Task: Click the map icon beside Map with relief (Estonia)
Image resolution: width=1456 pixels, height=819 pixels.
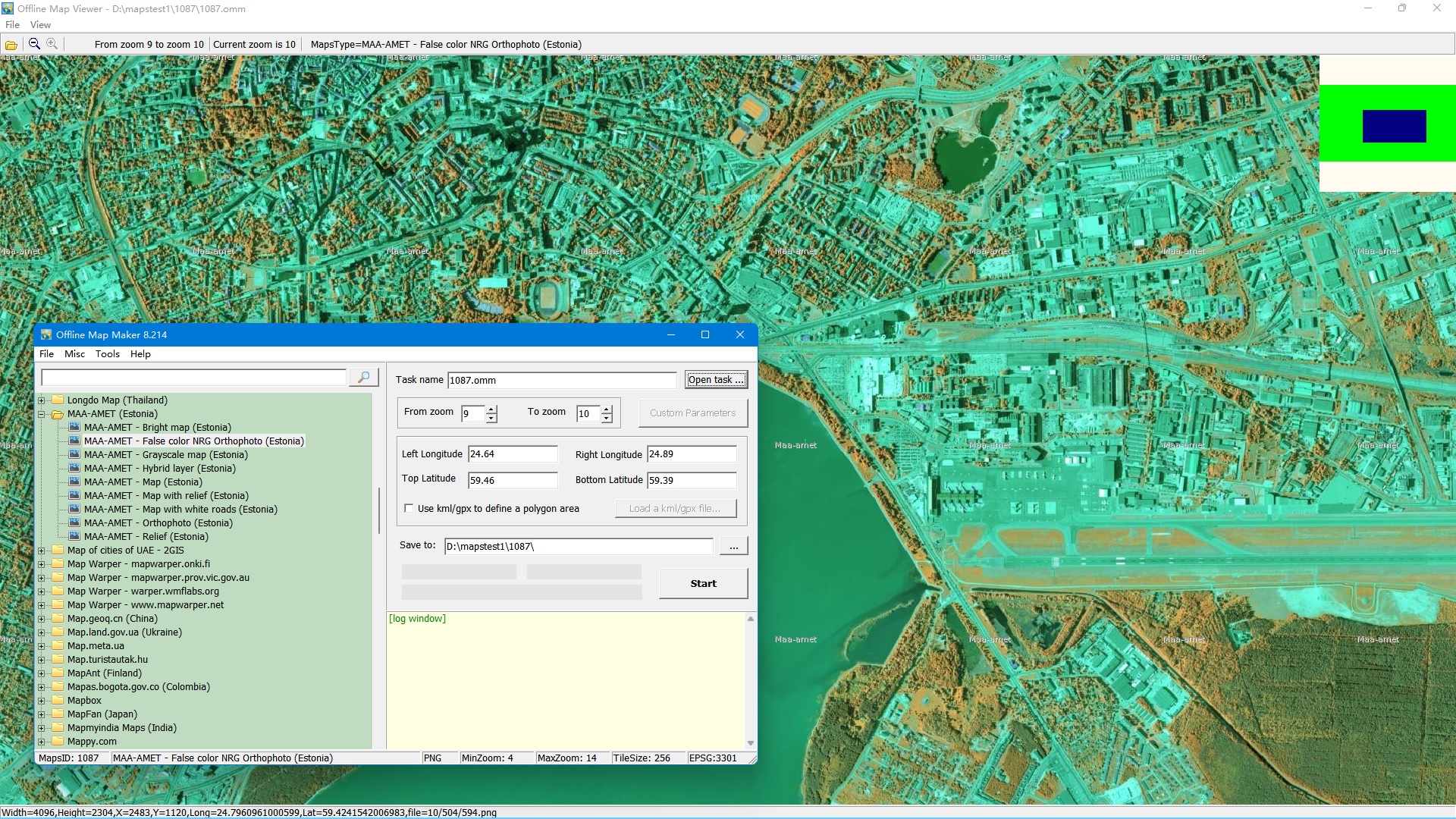Action: tap(74, 495)
